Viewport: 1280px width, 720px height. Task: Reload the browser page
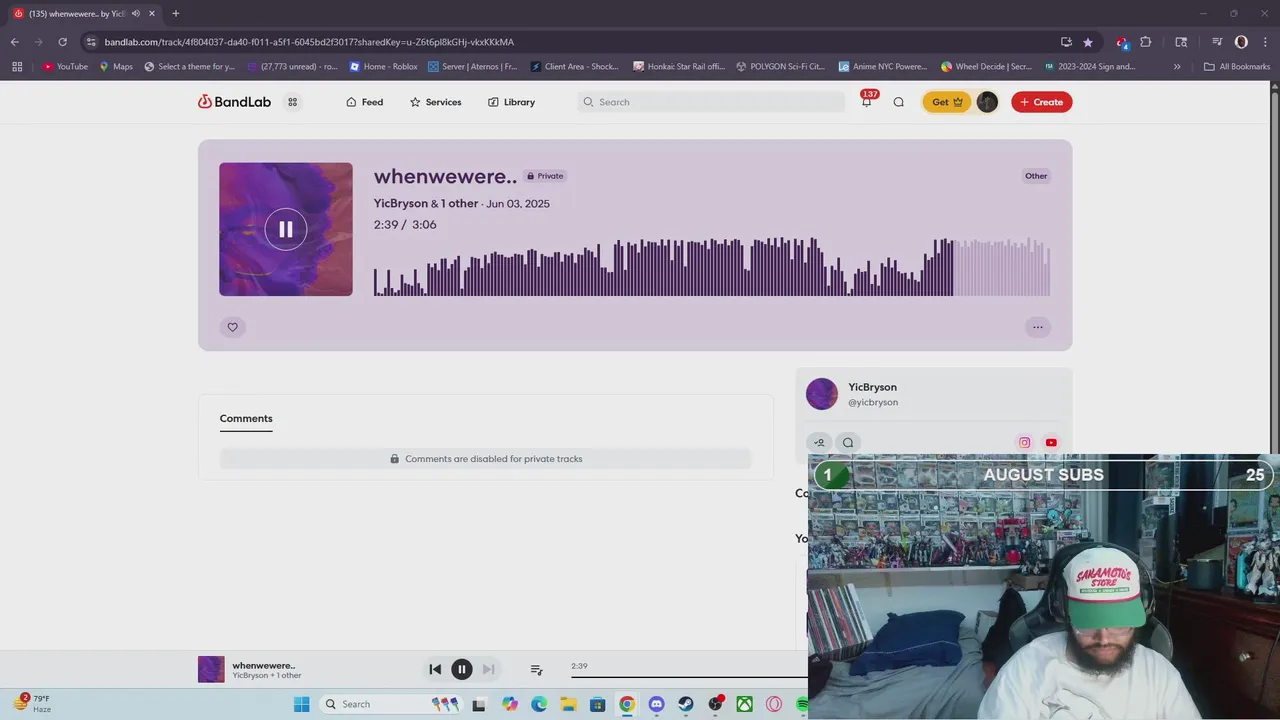tap(62, 42)
